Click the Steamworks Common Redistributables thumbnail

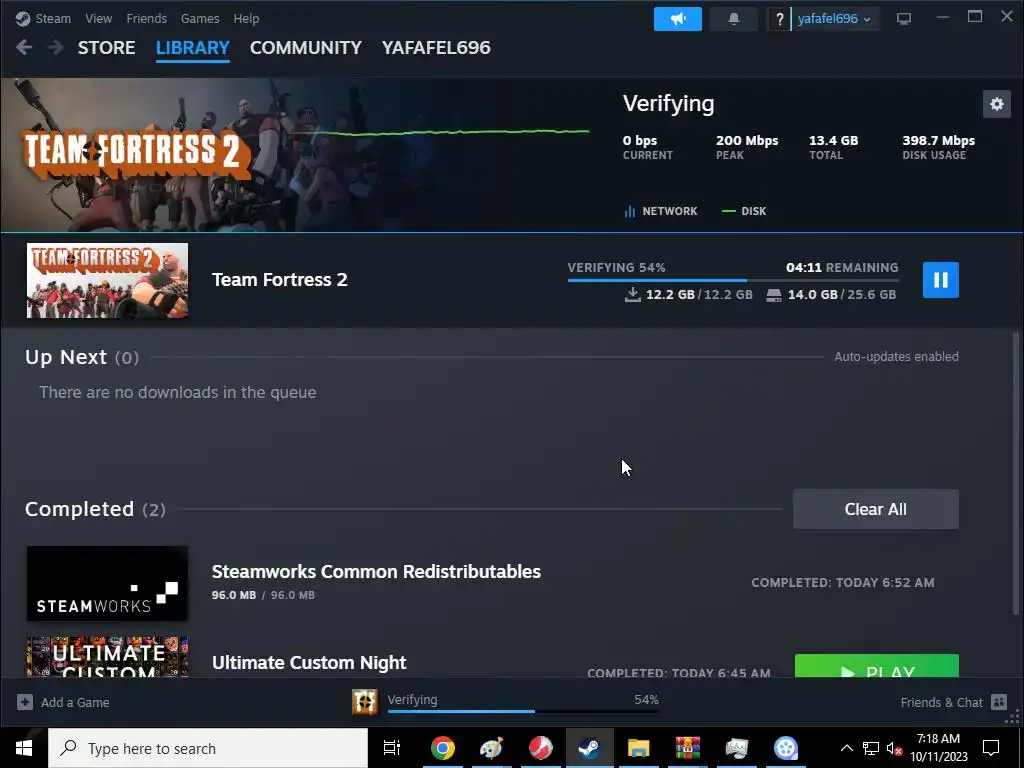(x=107, y=583)
